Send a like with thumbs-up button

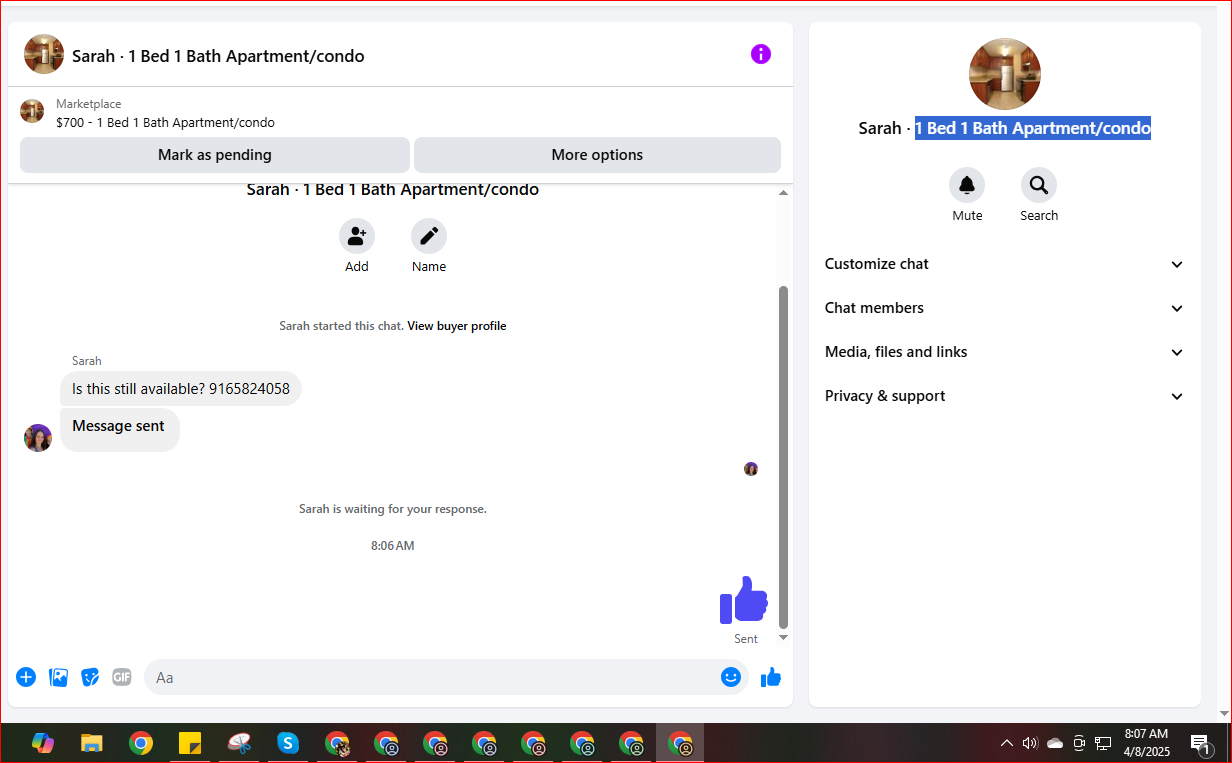coord(770,677)
